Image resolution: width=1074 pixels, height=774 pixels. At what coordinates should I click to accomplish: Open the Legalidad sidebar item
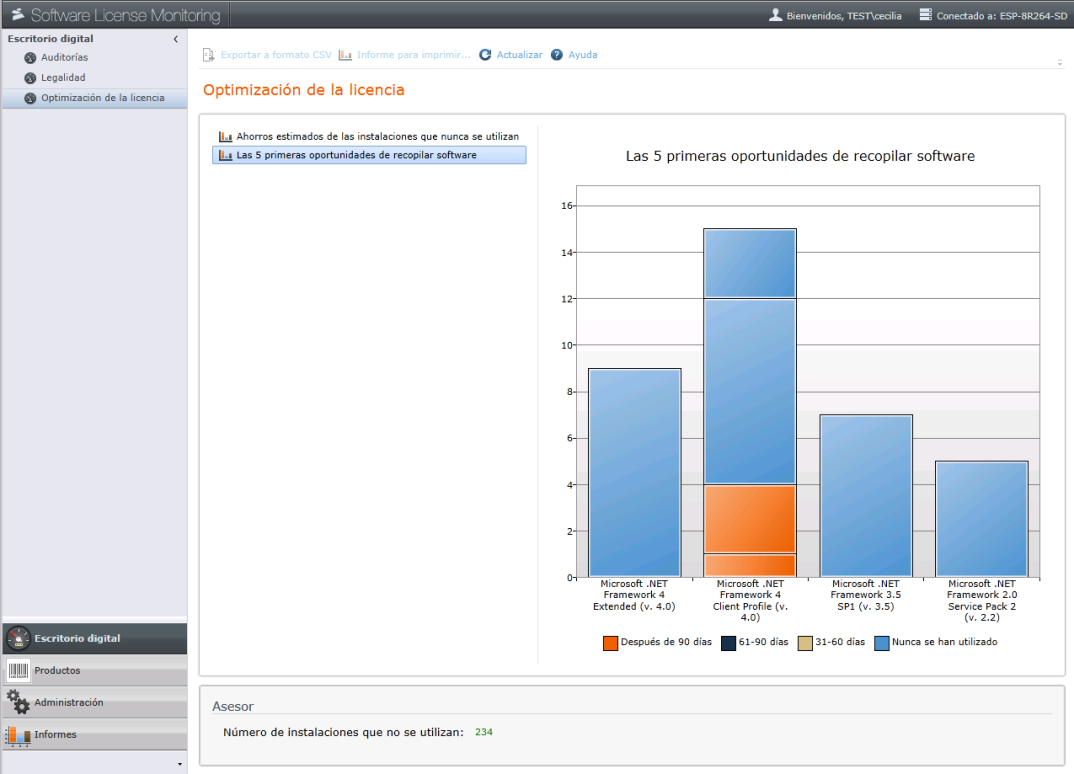(63, 77)
